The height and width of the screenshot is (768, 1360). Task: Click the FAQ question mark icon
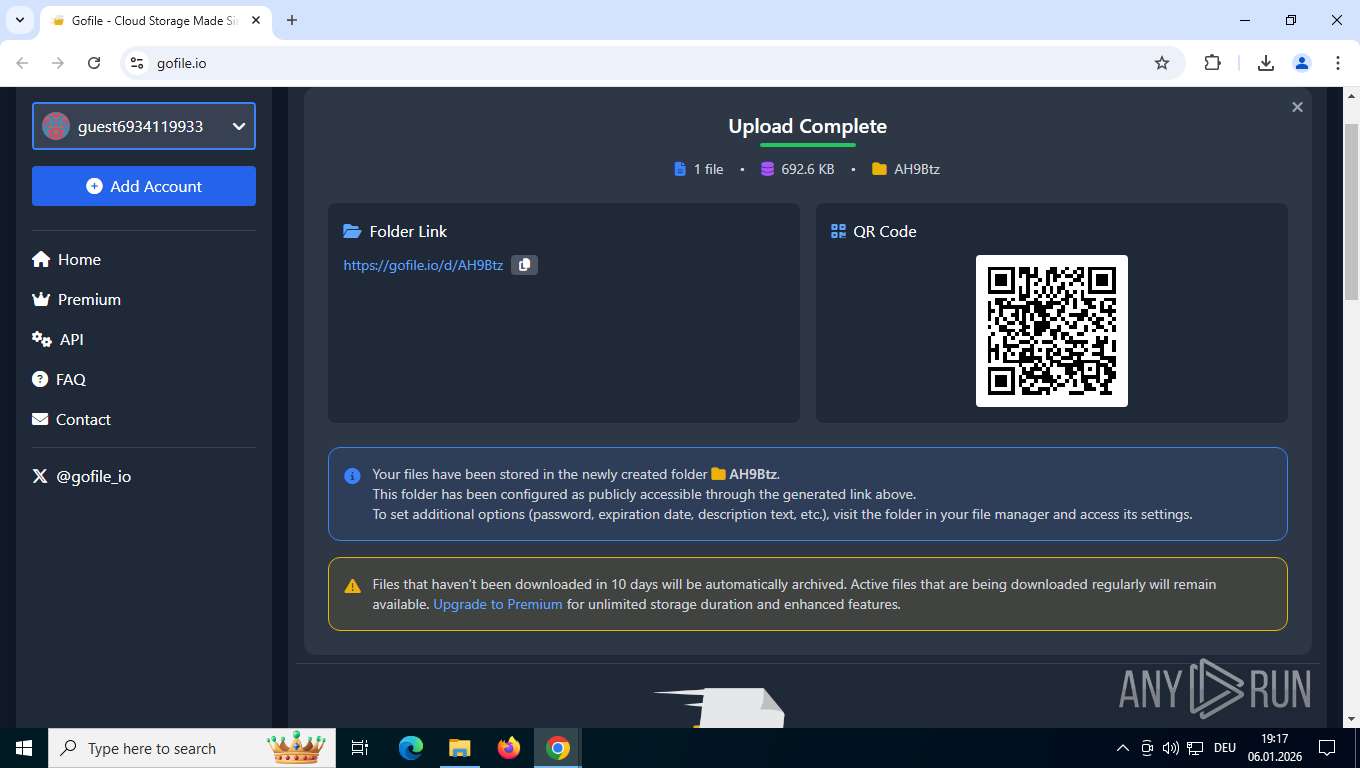pos(40,379)
